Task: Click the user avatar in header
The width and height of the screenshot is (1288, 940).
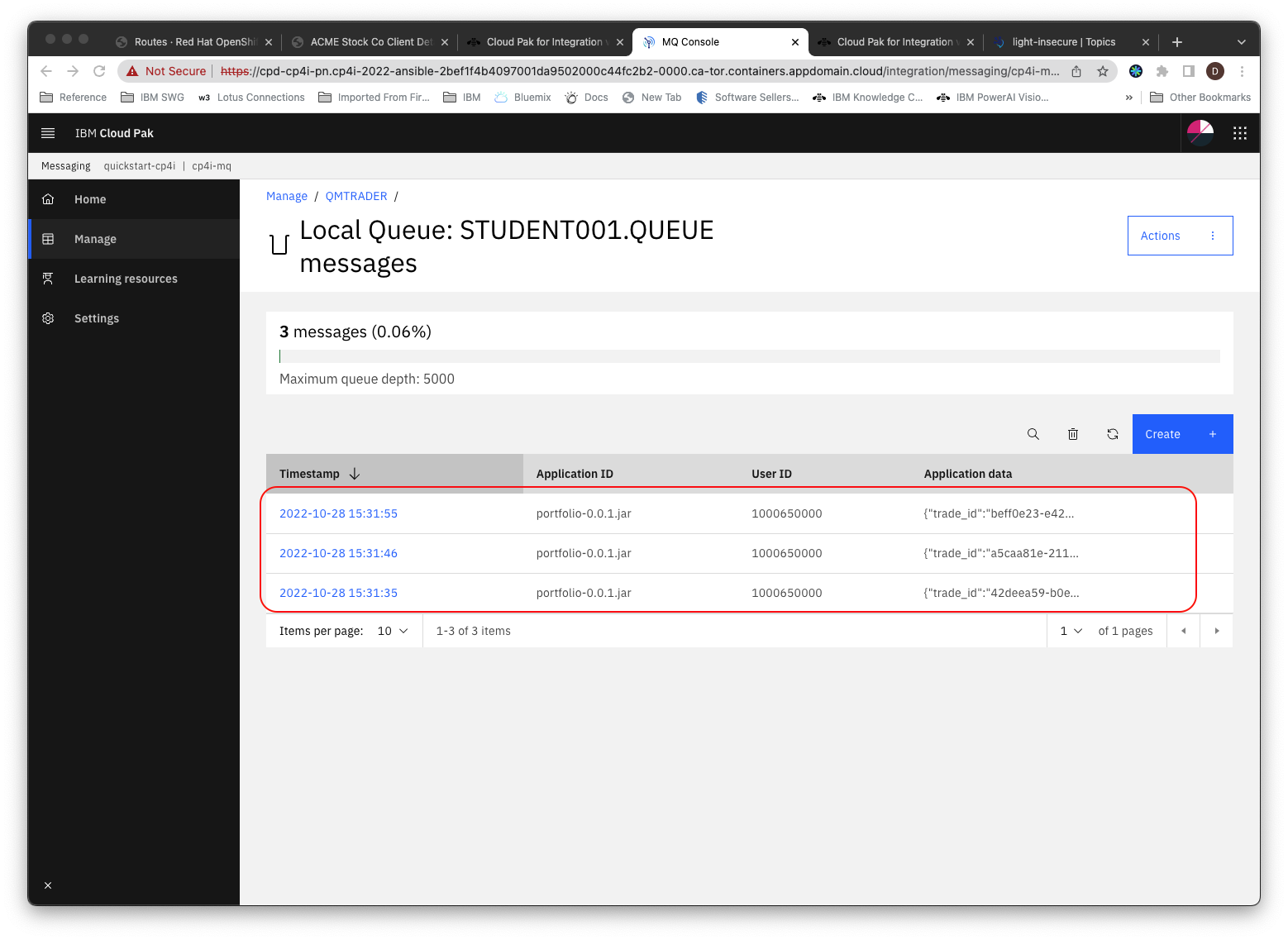Action: [1200, 133]
